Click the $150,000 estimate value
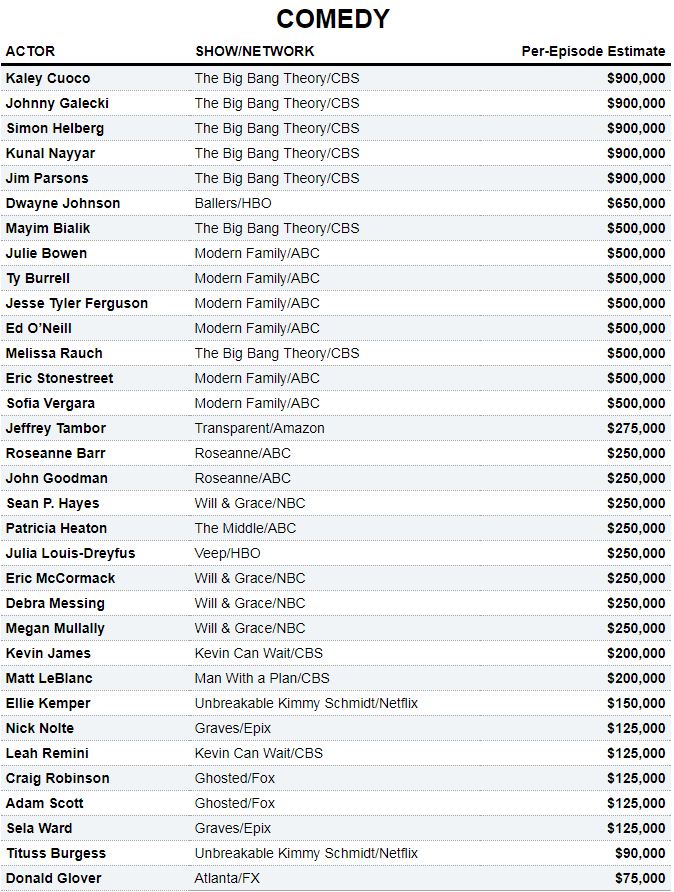The height and width of the screenshot is (892, 674). 636,703
